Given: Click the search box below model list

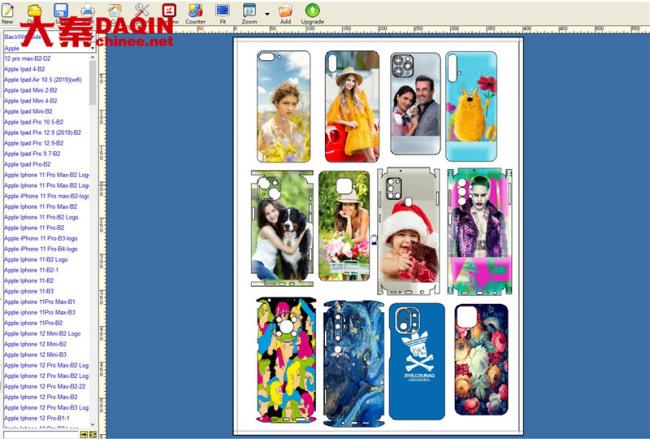Looking at the screenshot, I should click(38, 435).
